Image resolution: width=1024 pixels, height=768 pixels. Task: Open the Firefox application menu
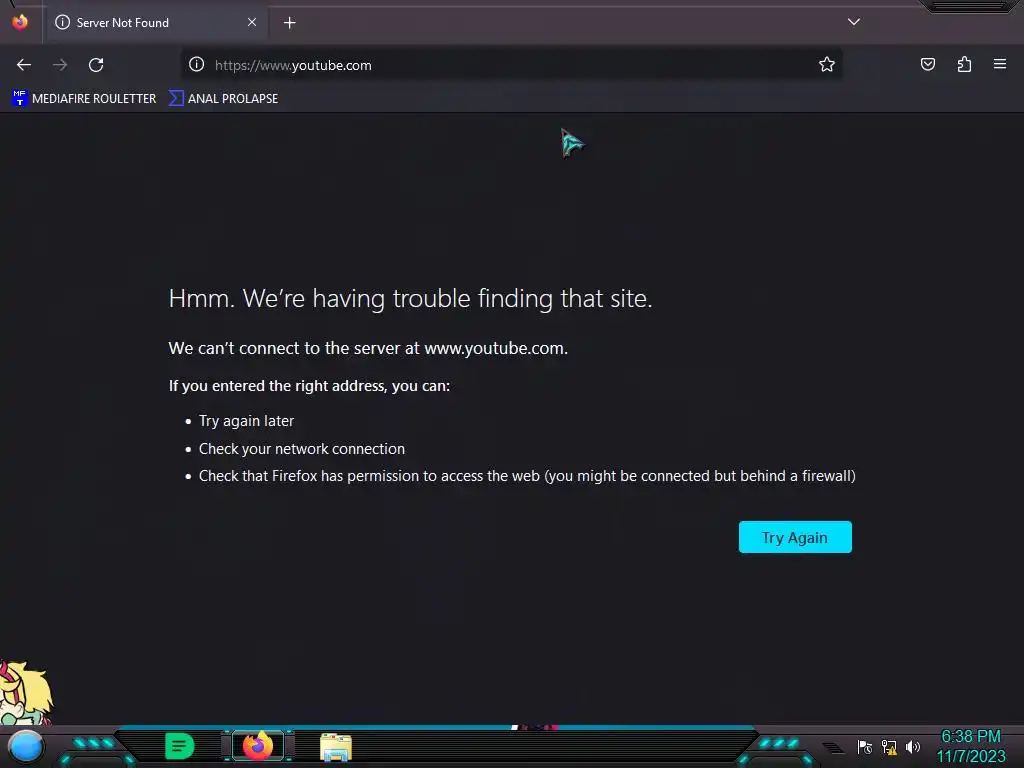(x=1000, y=64)
